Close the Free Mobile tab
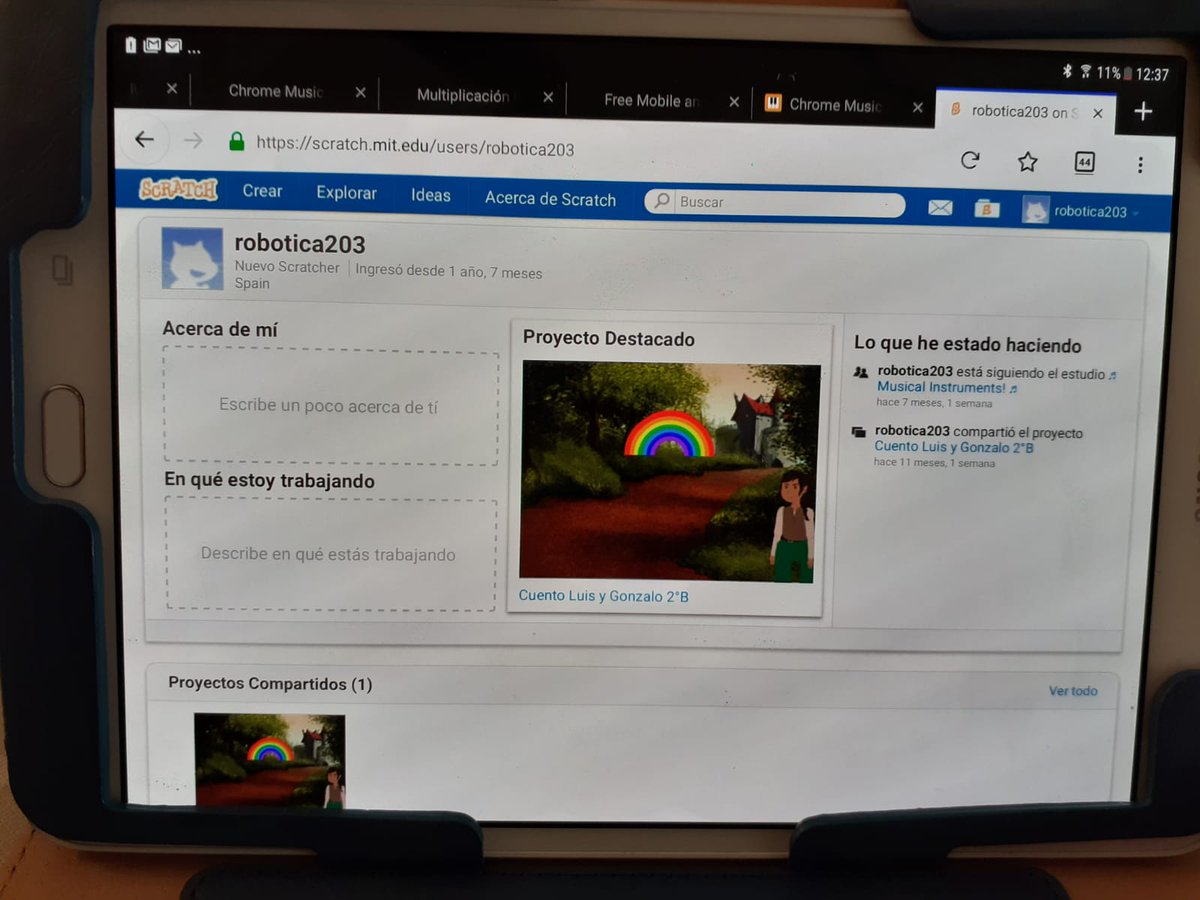1200x900 pixels. [x=734, y=101]
